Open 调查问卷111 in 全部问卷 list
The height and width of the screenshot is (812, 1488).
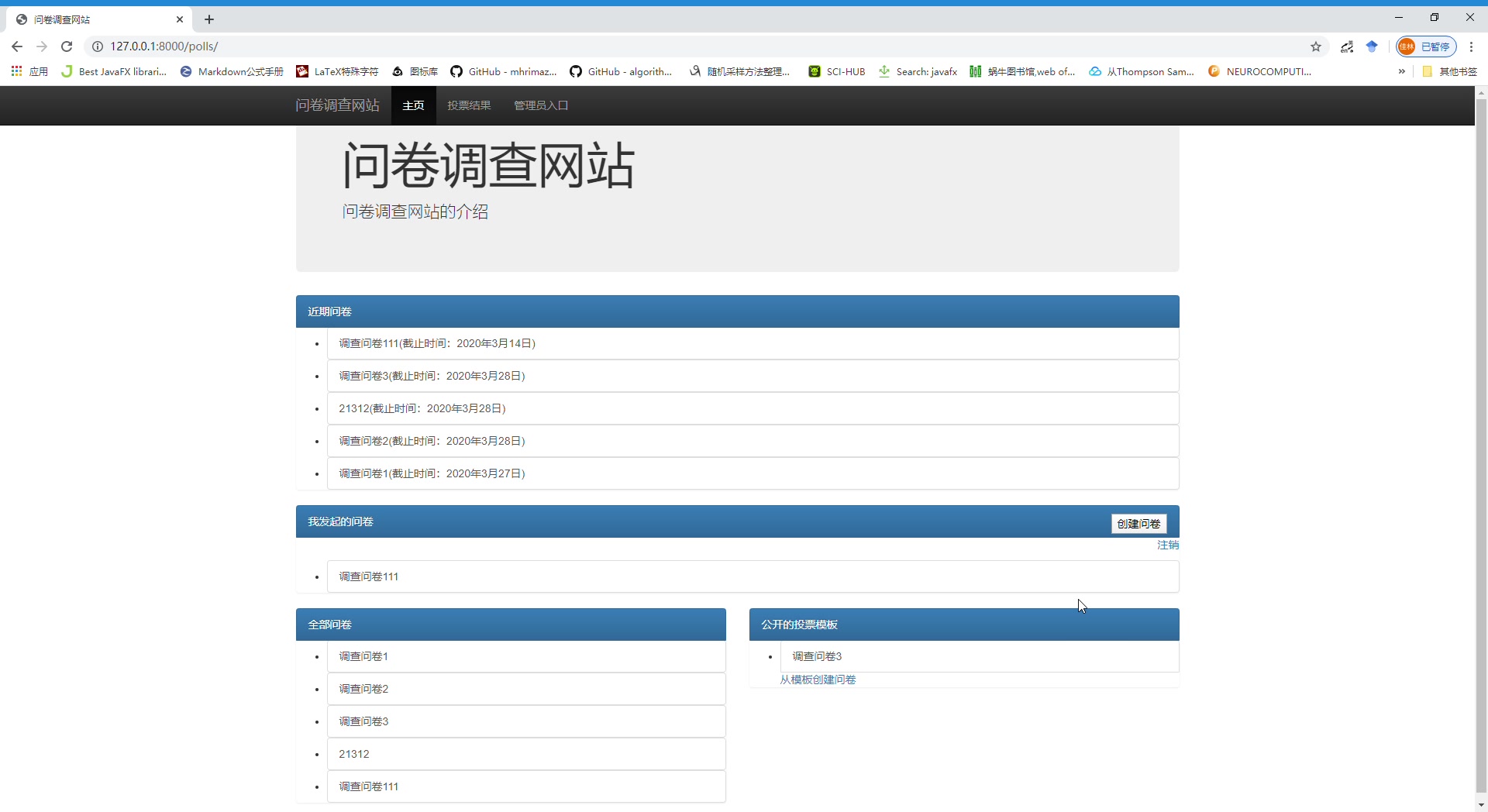pos(526,786)
